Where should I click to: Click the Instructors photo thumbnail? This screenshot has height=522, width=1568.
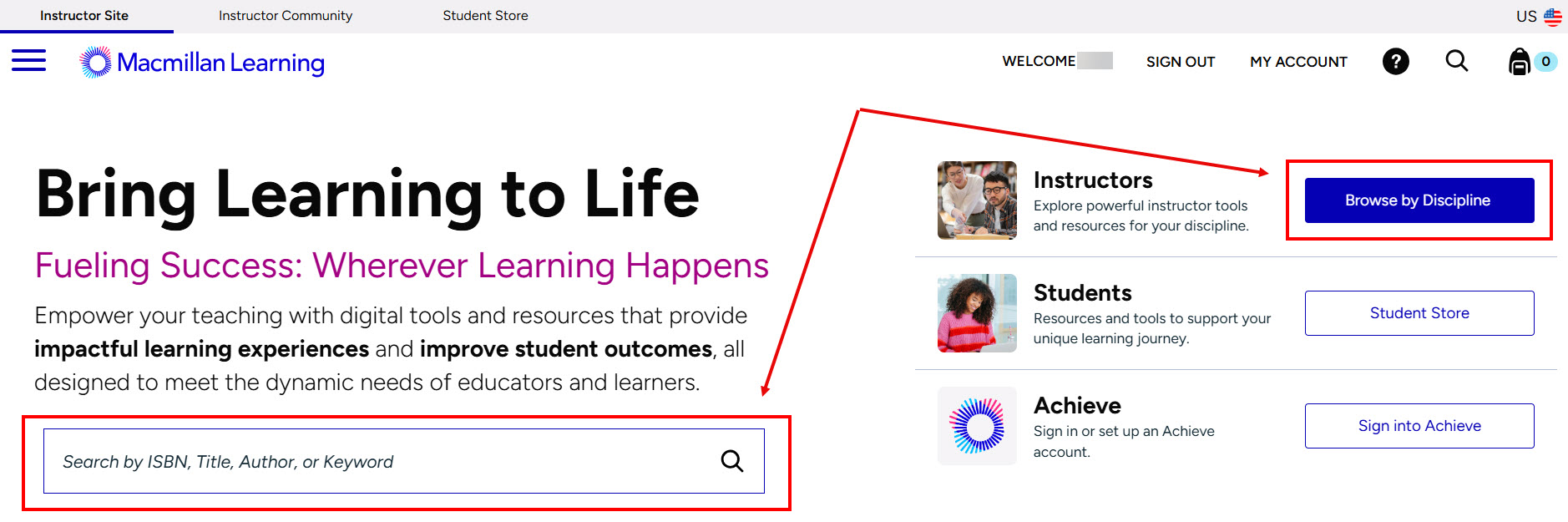tap(976, 200)
